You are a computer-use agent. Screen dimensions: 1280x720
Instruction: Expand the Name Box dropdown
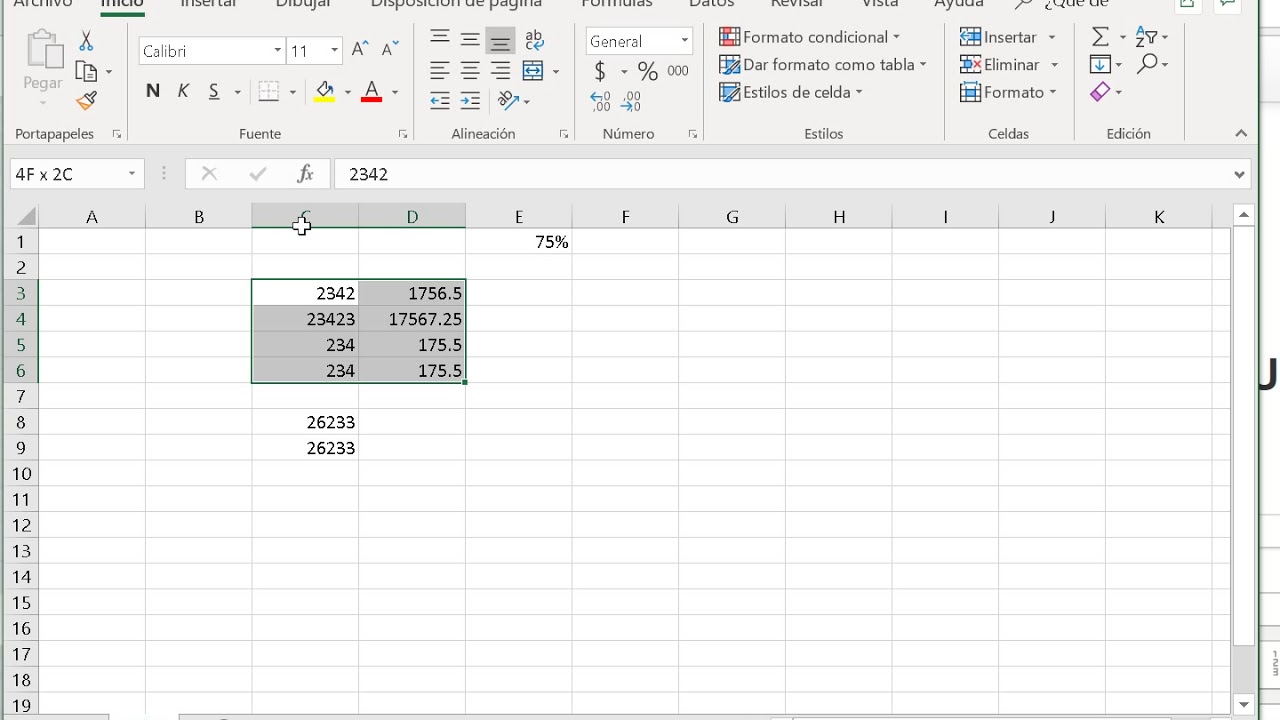pyautogui.click(x=131, y=173)
